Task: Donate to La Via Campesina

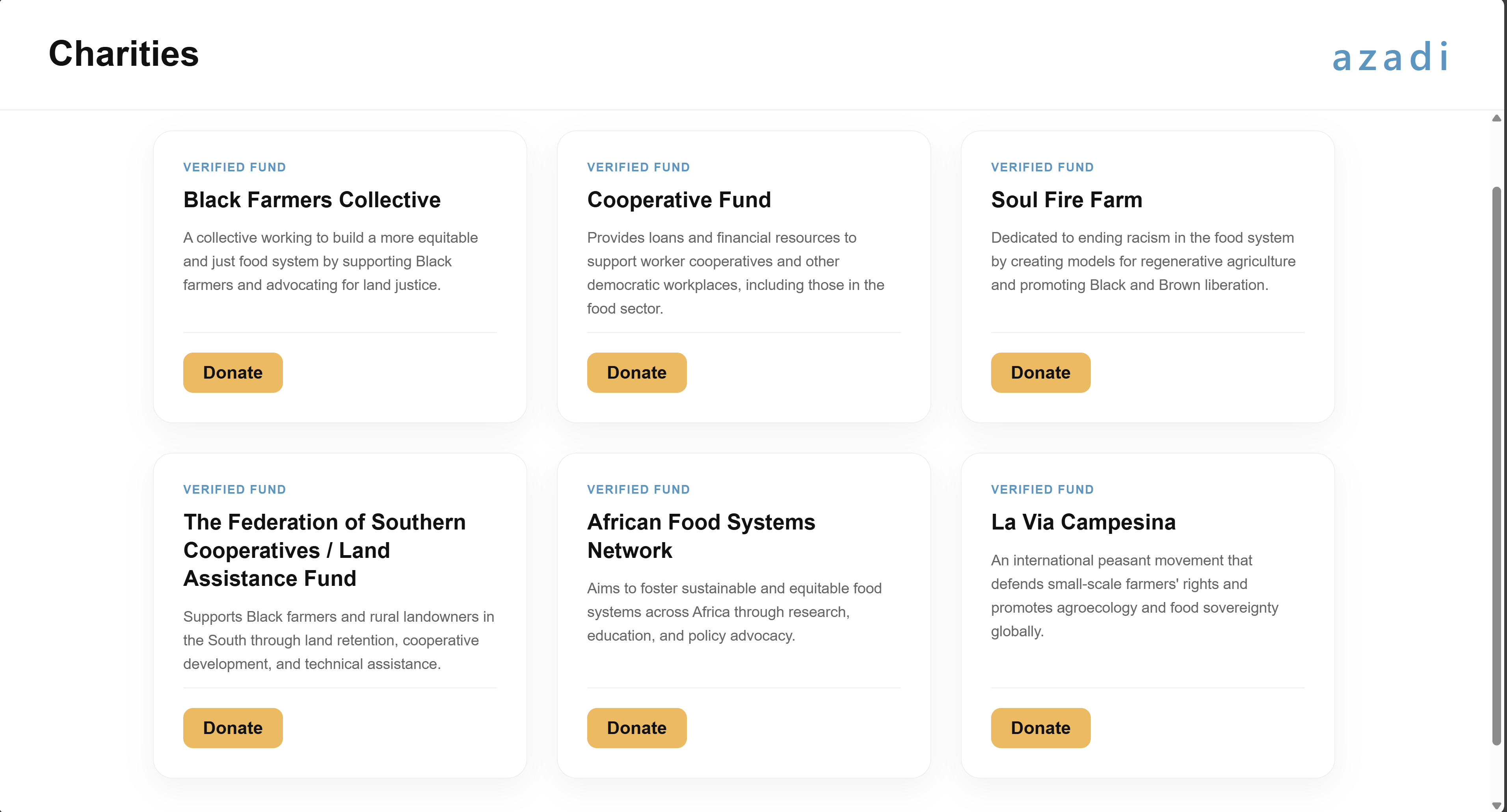Action: pyautogui.click(x=1040, y=727)
